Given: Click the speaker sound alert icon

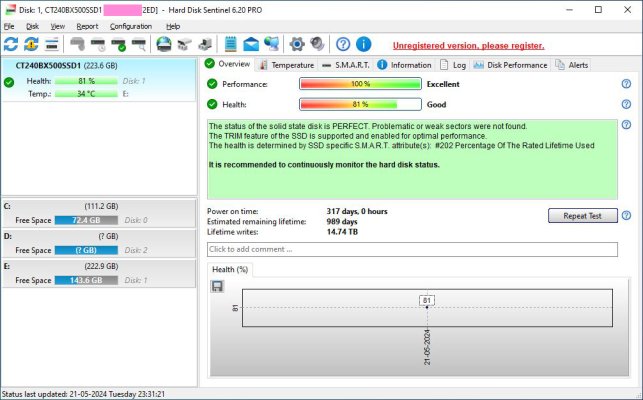Looking at the screenshot, I should tap(317, 44).
